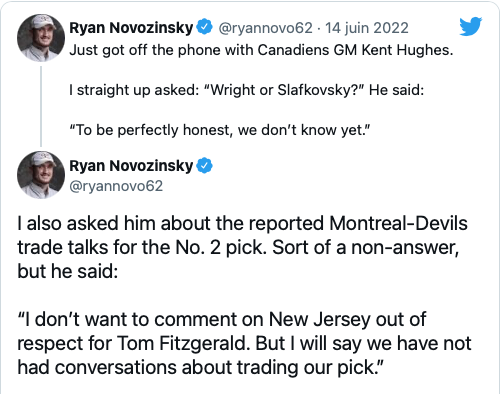500x394 pixels.
Task: Click the verified badge beside the date line
Action: (204, 27)
